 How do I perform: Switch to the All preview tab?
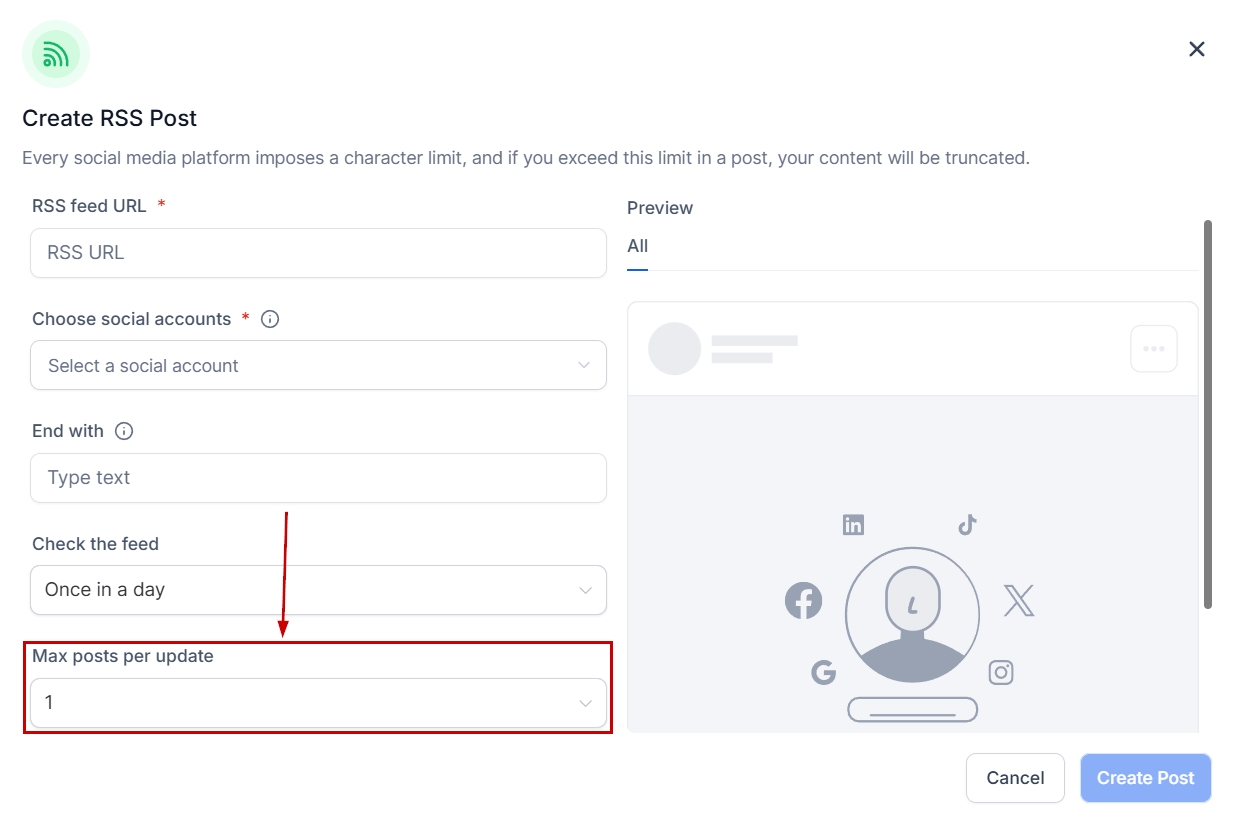click(637, 246)
